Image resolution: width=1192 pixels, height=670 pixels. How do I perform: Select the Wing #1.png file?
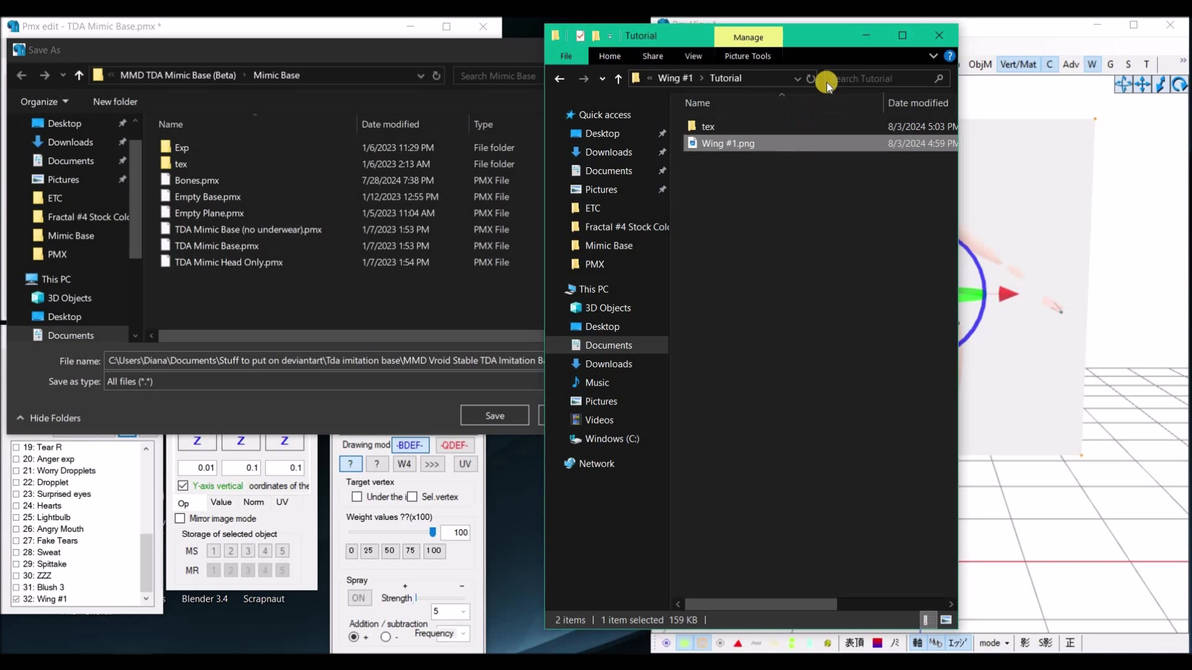click(x=727, y=144)
